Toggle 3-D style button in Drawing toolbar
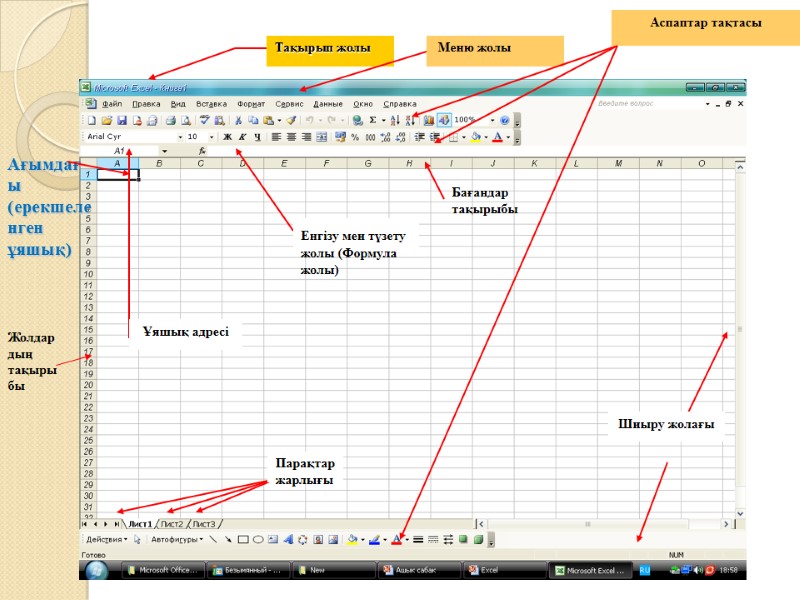The width and height of the screenshot is (800, 600). 478,539
